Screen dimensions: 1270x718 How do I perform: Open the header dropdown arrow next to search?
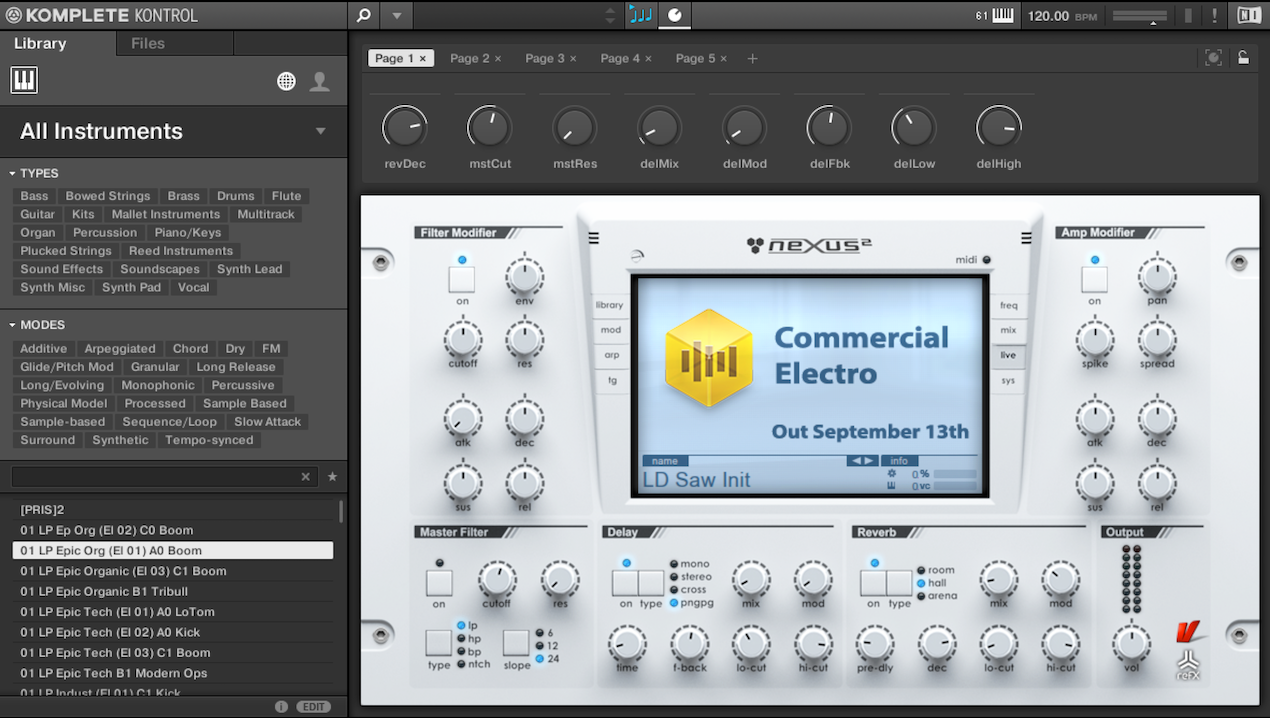tap(396, 15)
